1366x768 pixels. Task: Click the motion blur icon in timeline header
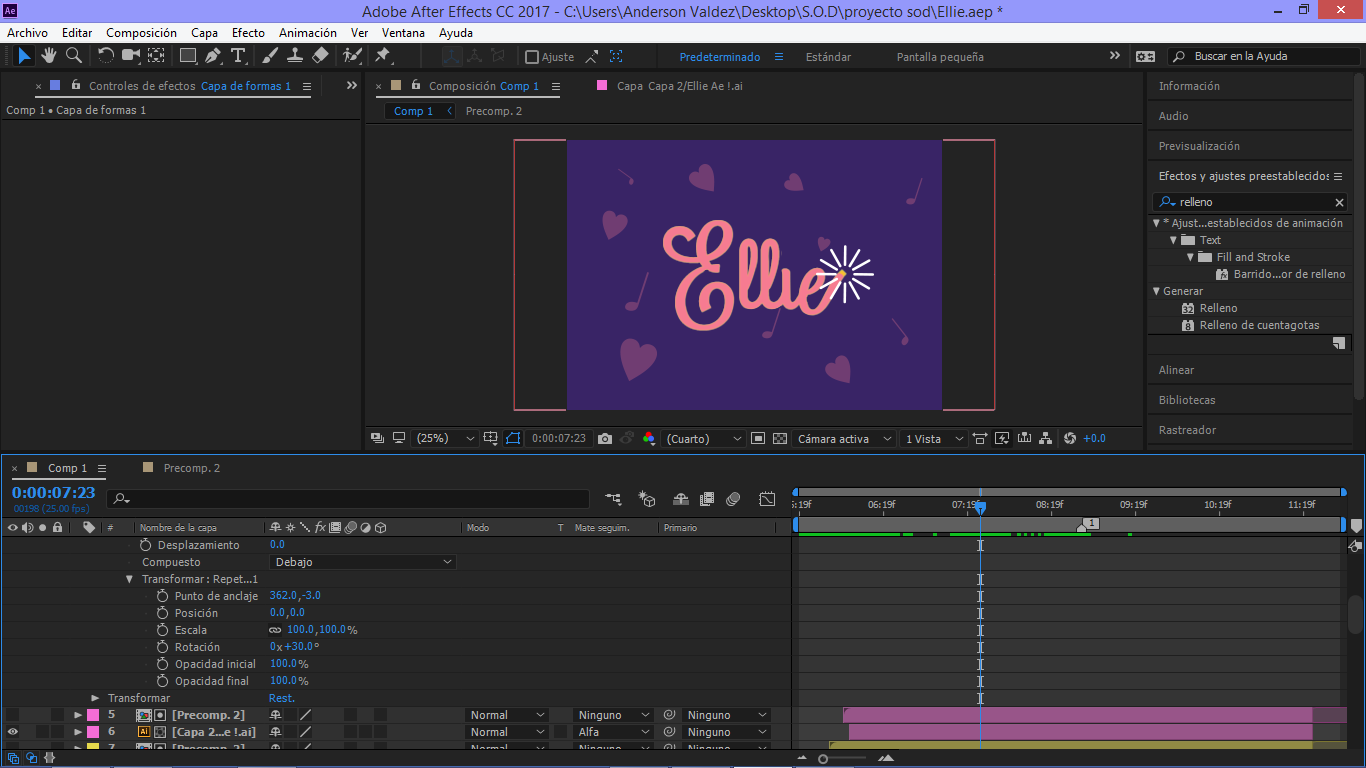click(733, 498)
